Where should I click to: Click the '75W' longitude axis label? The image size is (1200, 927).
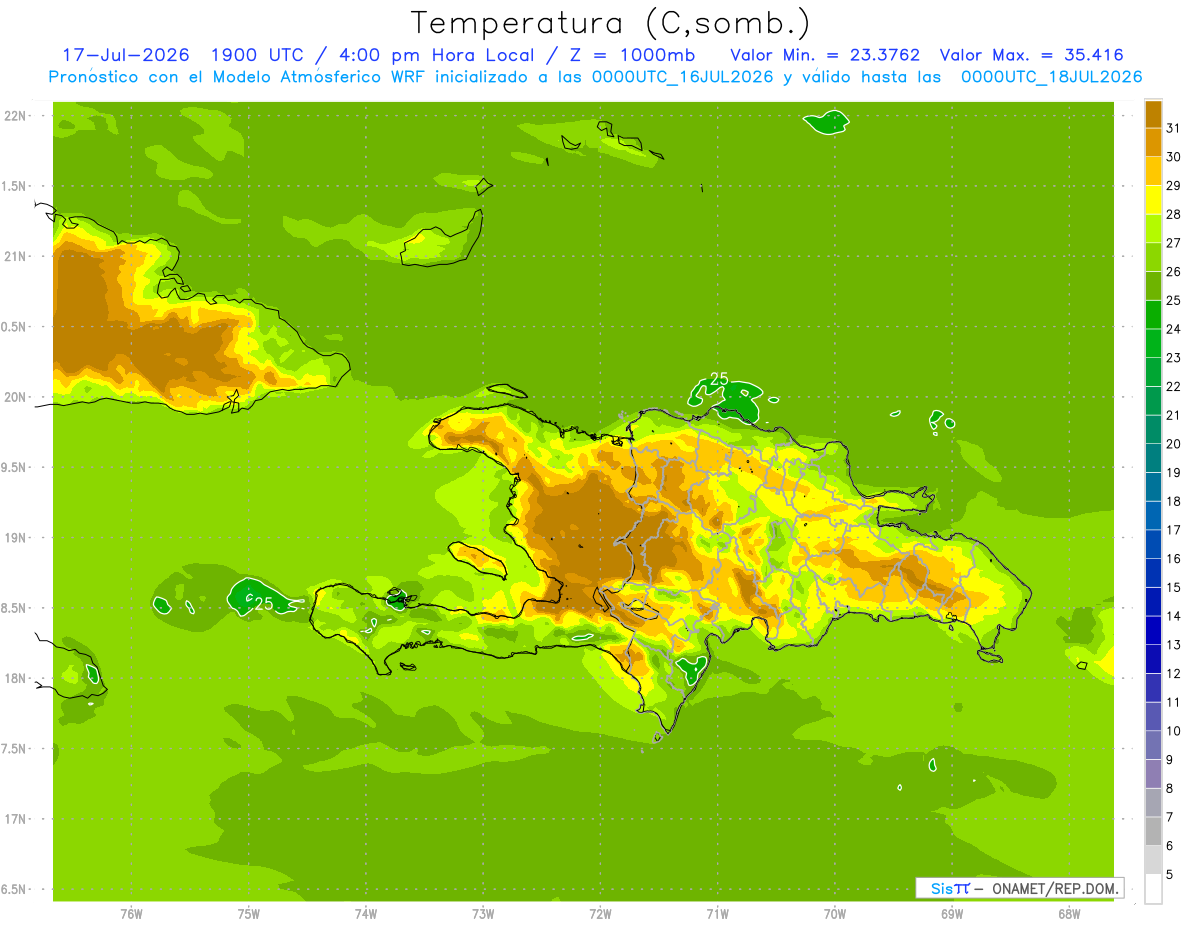[x=248, y=914]
